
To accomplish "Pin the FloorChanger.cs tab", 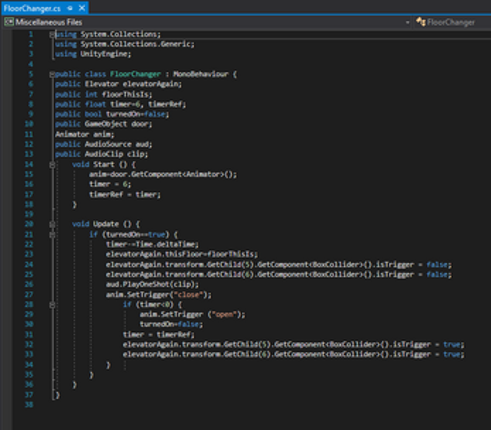I will (x=70, y=8).
